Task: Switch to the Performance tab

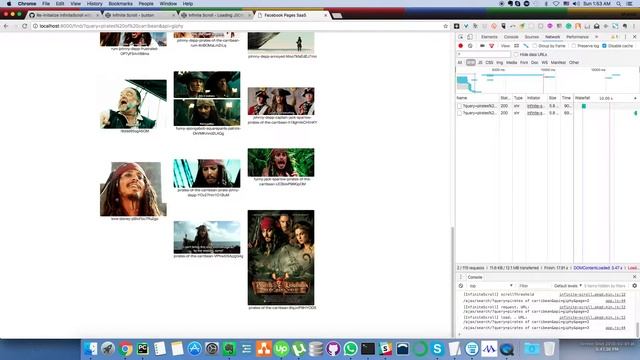Action: point(577,37)
